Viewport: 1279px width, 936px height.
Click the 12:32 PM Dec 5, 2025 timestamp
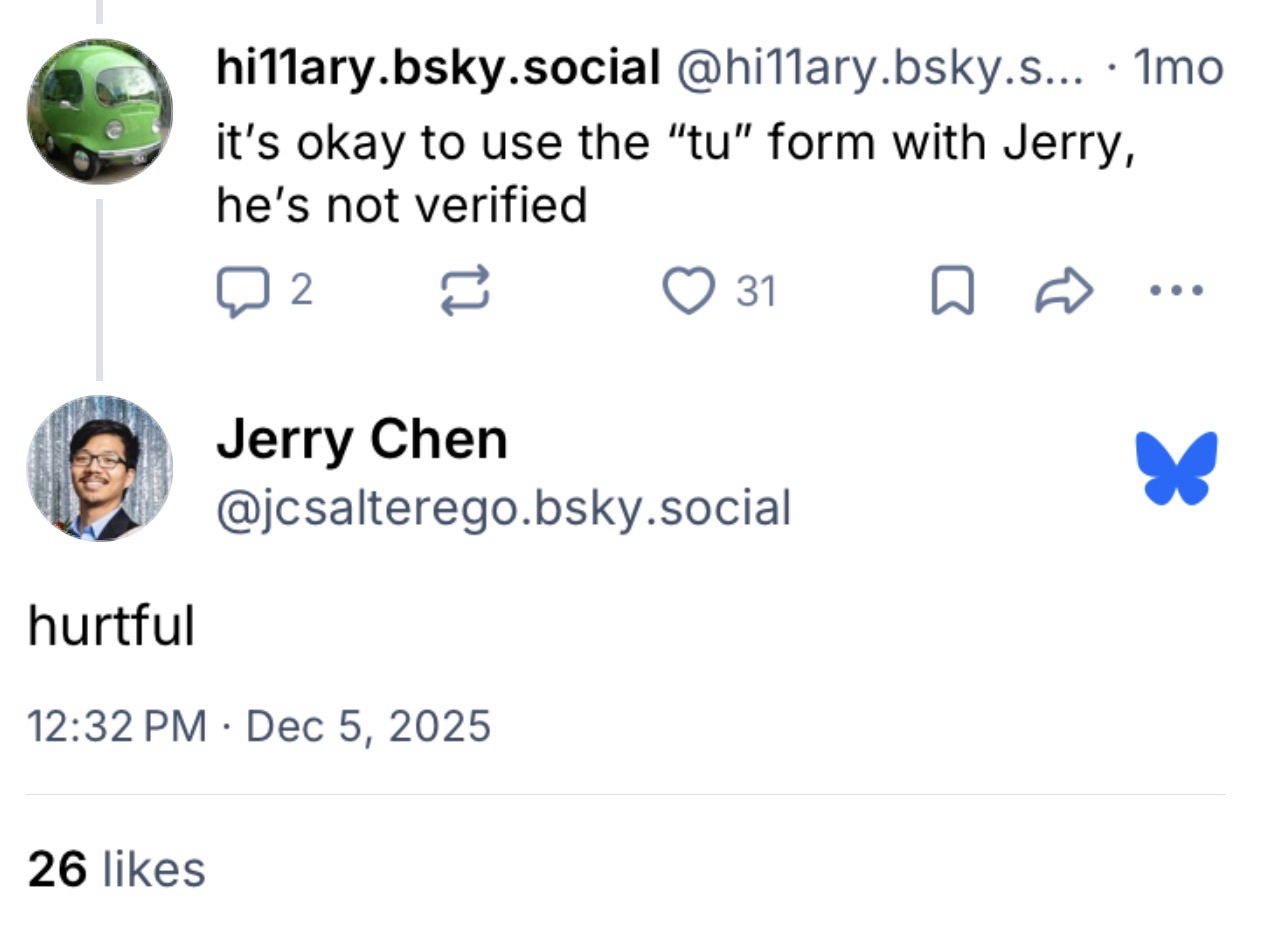(259, 725)
